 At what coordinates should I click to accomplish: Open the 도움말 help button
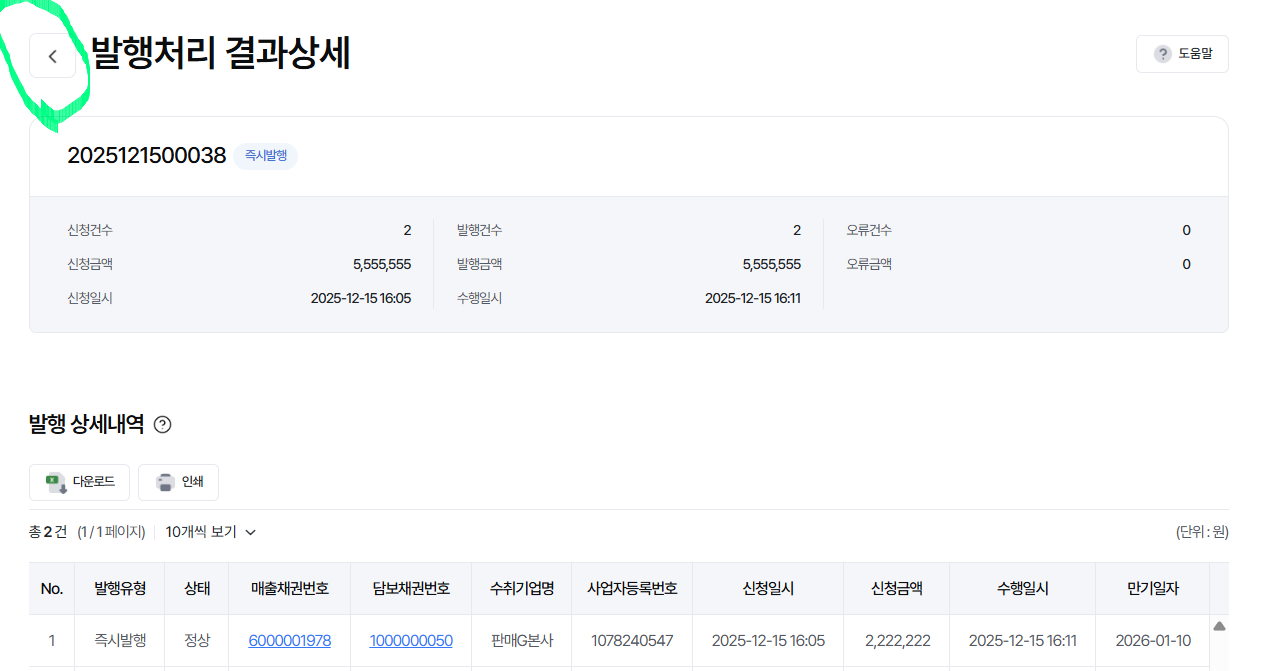(x=1182, y=54)
